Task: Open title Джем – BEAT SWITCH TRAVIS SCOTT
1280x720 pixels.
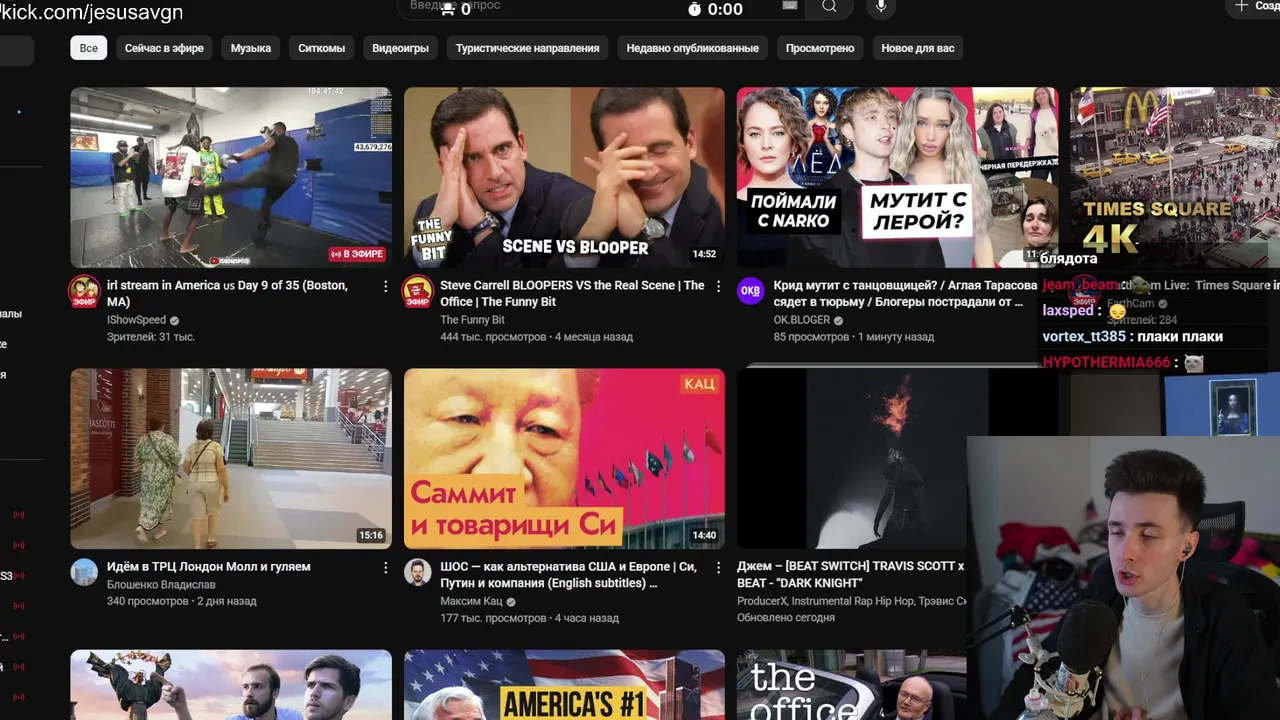Action: pyautogui.click(x=851, y=574)
